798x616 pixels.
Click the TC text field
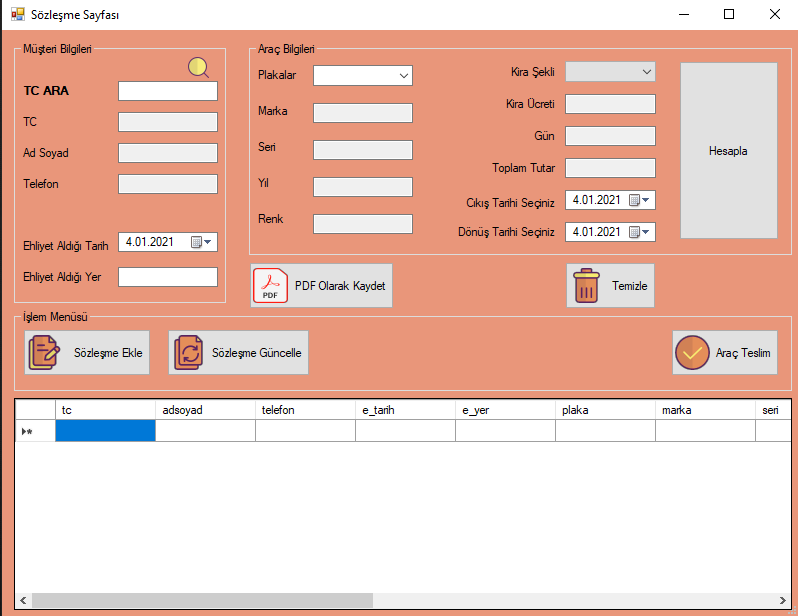tap(168, 122)
